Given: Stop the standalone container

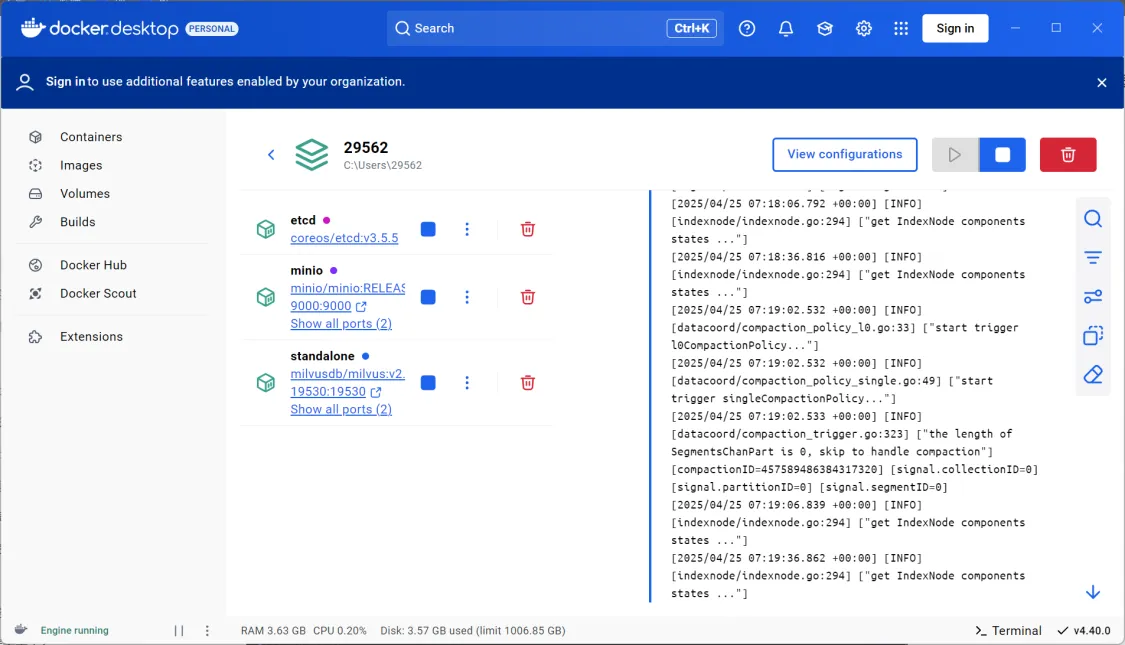Looking at the screenshot, I should [428, 382].
